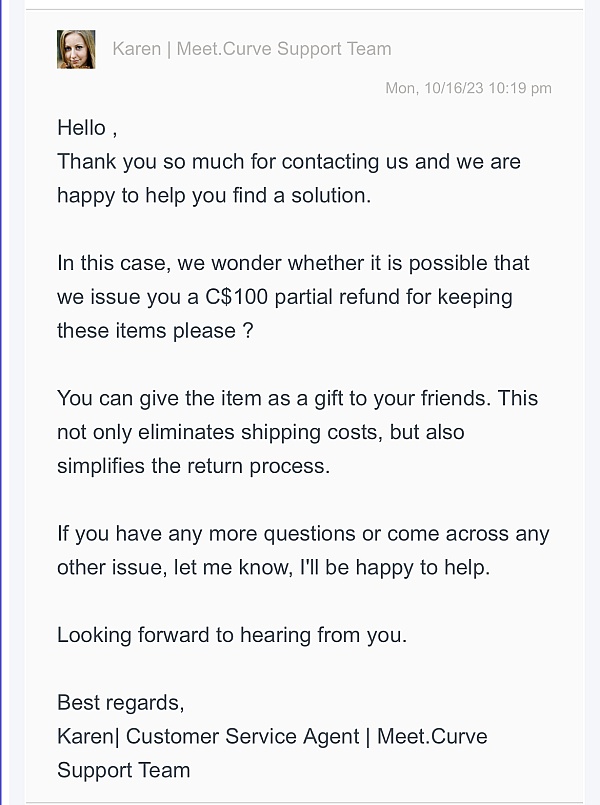Click the "In this case, we wonder" line
This screenshot has width=600, height=805.
[x=293, y=263]
